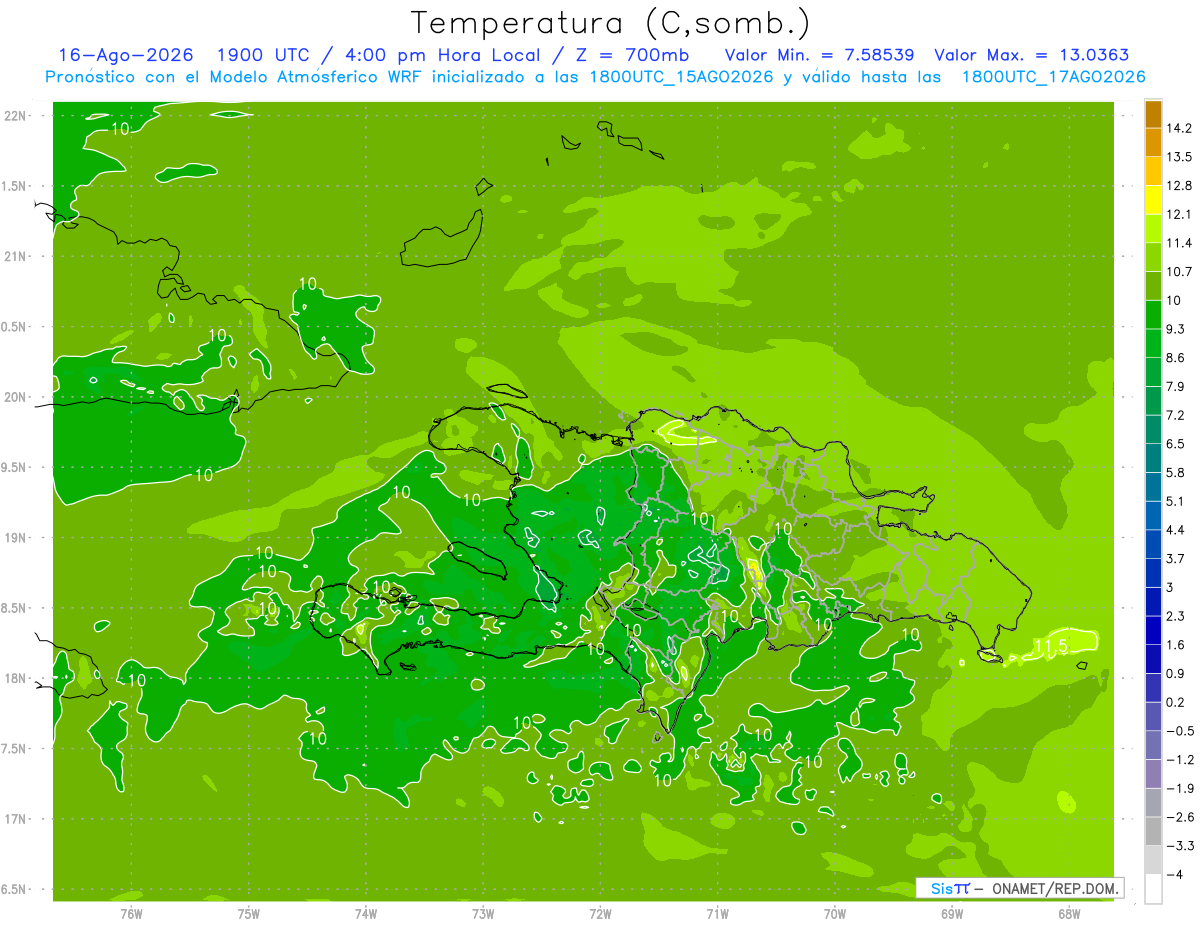
Task: Click the "0.2" colorbar label
Action: pos(1176,702)
